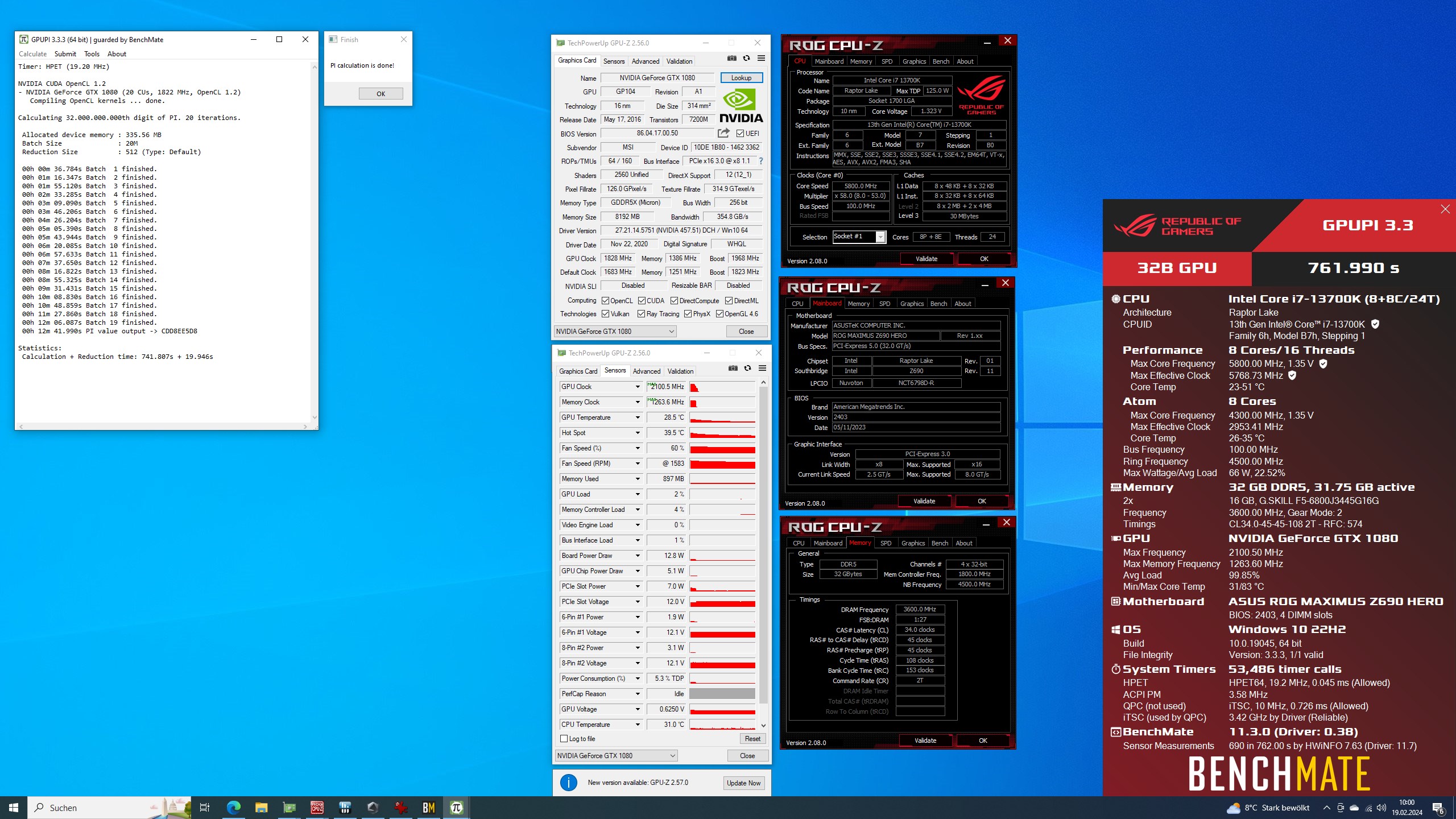
Task: Enable the Log to file checkbox
Action: [564, 739]
